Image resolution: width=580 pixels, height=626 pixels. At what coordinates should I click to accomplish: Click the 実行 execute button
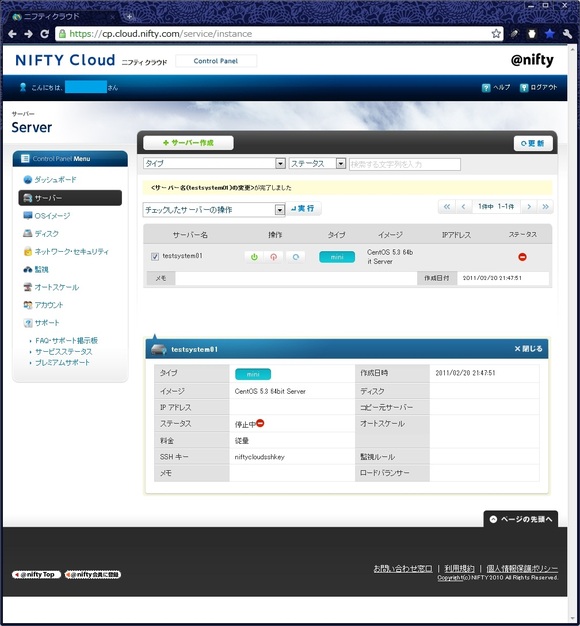(x=303, y=208)
